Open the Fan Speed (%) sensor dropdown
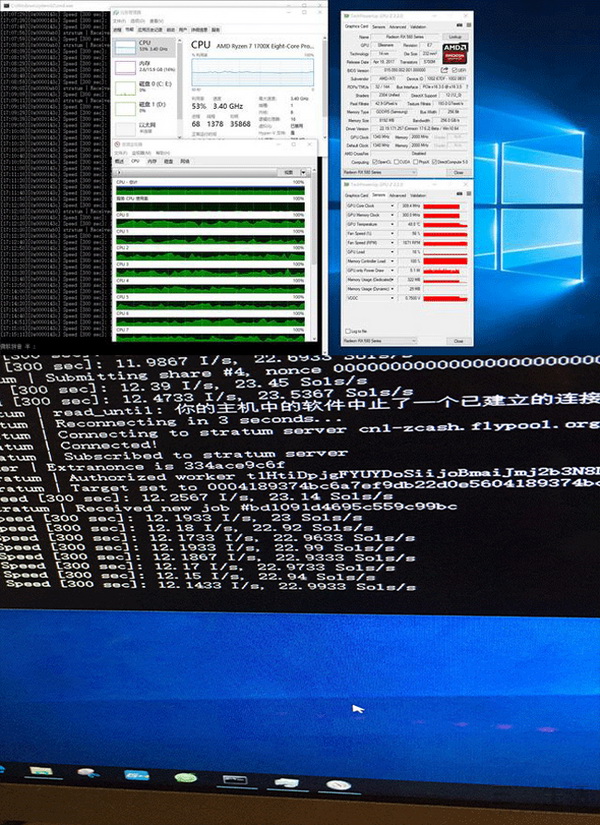The width and height of the screenshot is (600, 825). pos(392,233)
